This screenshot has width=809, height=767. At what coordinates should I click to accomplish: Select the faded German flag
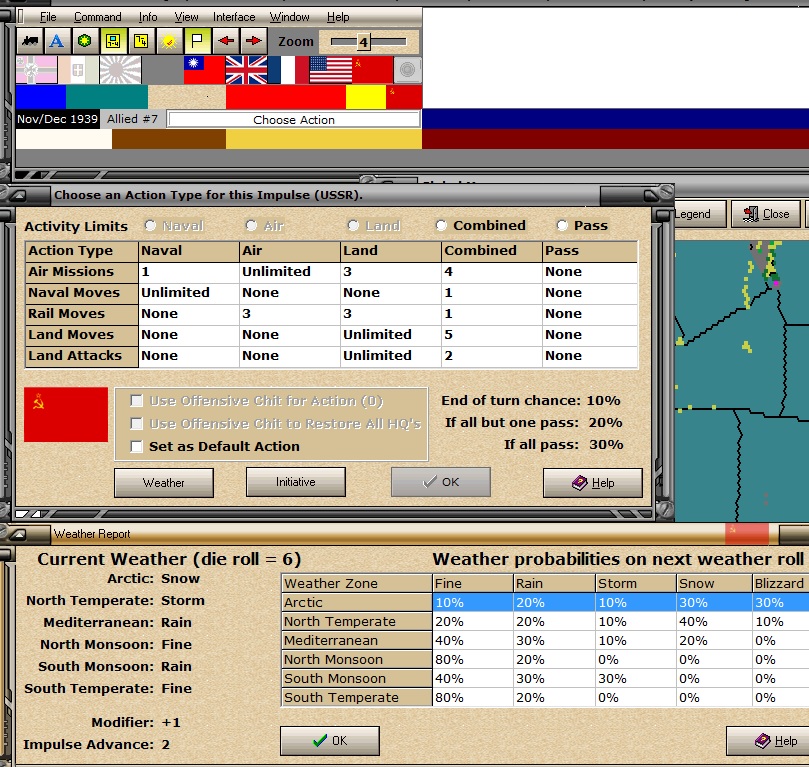pos(37,70)
